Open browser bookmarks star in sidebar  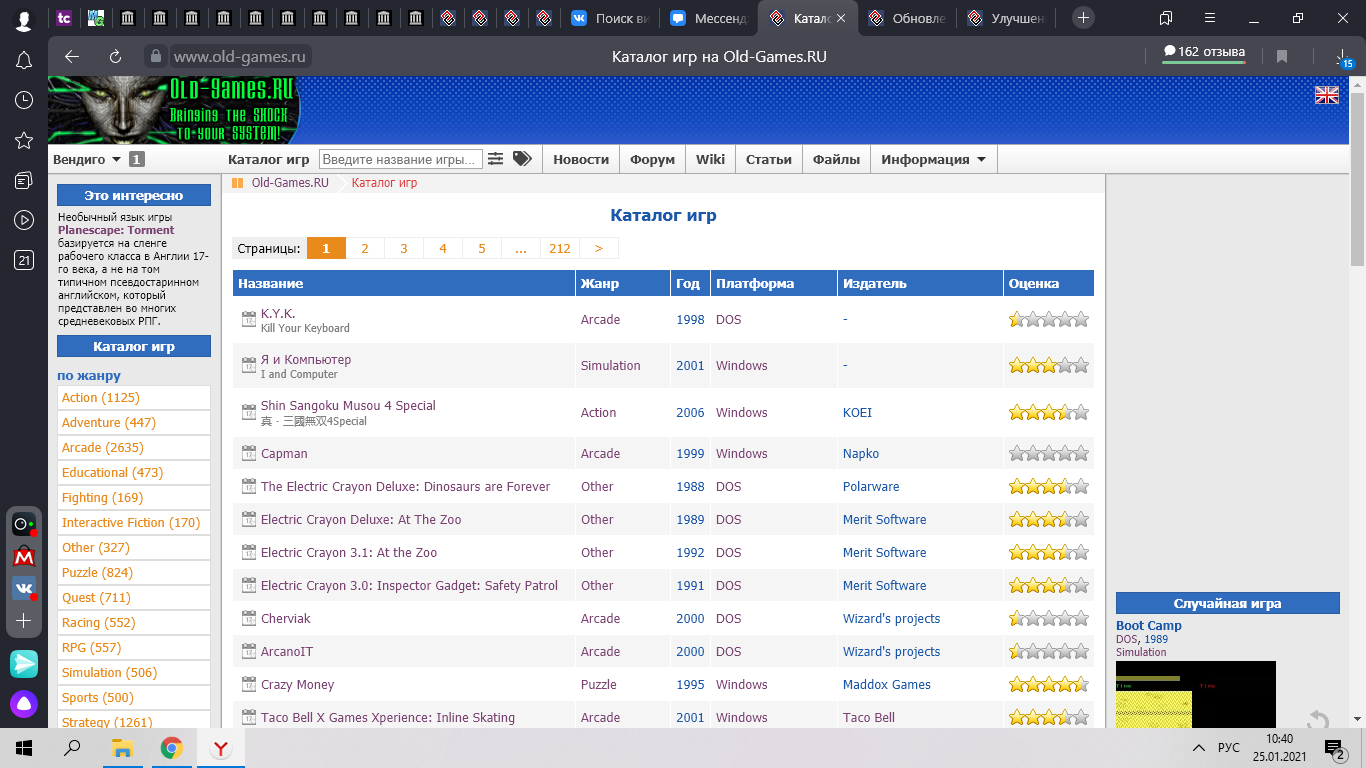coord(24,140)
